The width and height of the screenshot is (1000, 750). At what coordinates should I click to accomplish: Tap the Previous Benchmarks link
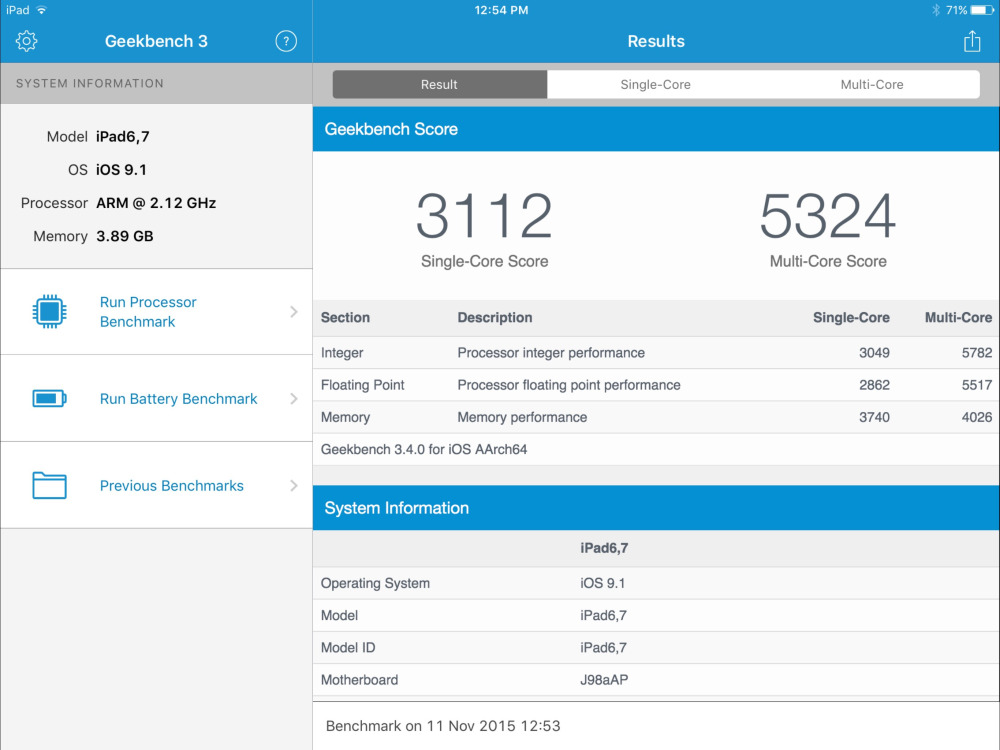(x=171, y=485)
